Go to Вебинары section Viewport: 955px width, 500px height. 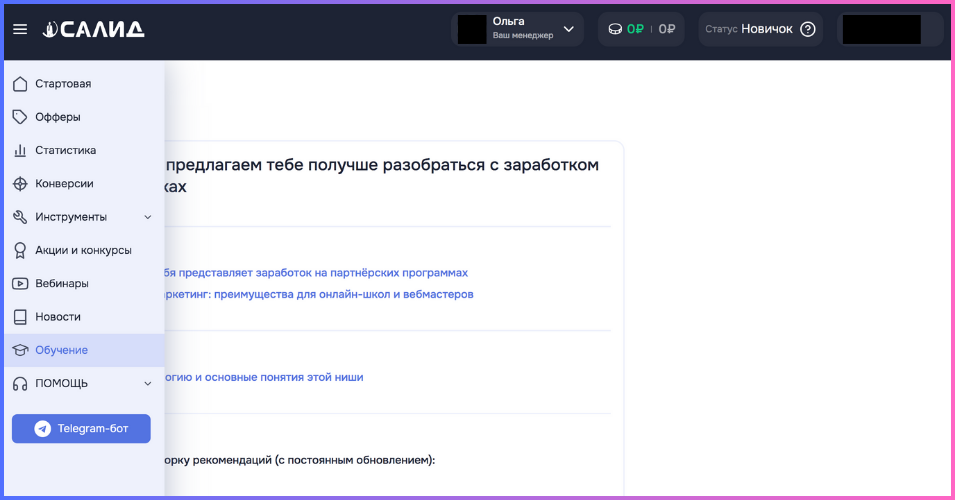click(84, 284)
